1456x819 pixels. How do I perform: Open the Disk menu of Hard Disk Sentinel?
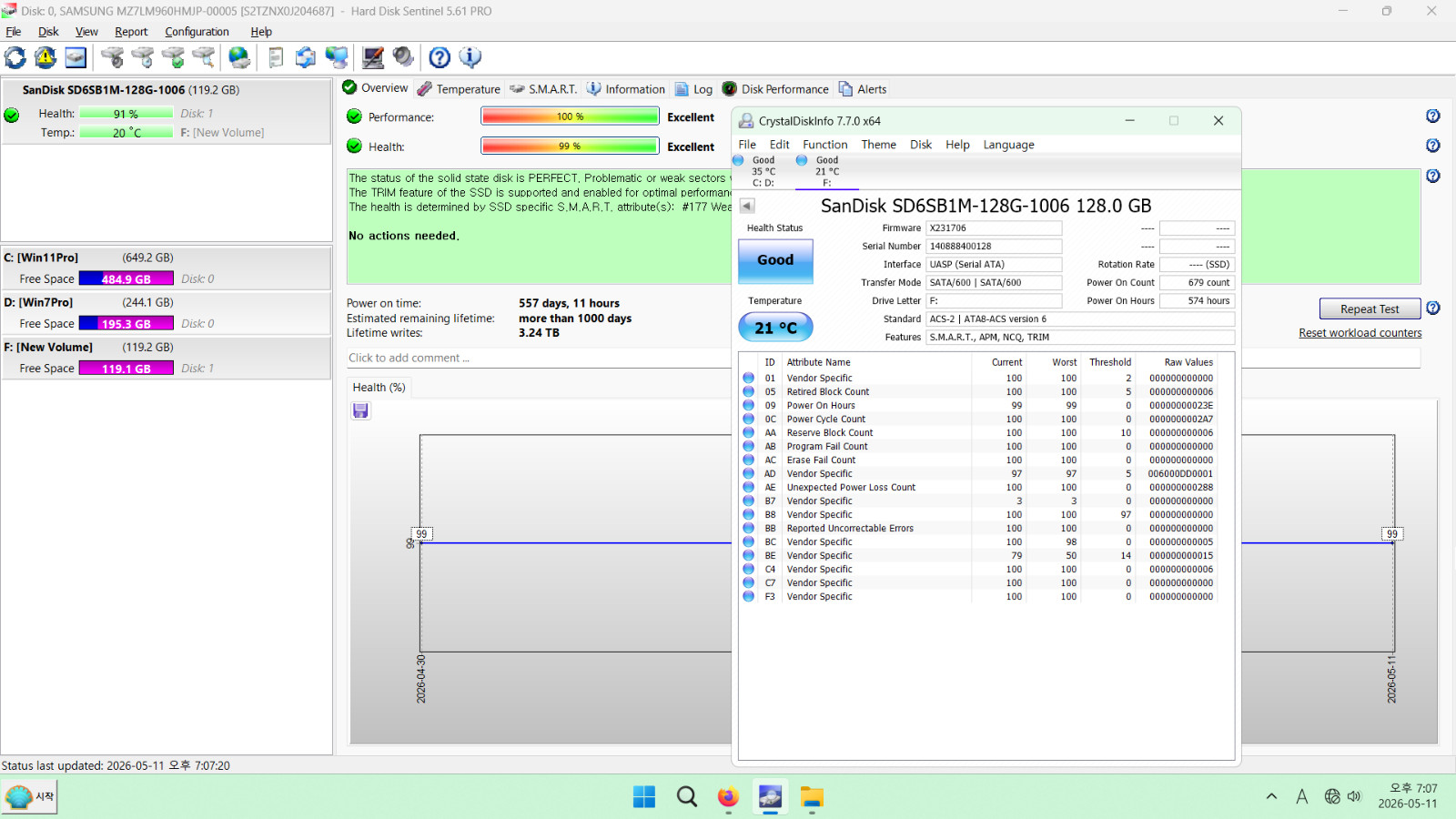(48, 32)
